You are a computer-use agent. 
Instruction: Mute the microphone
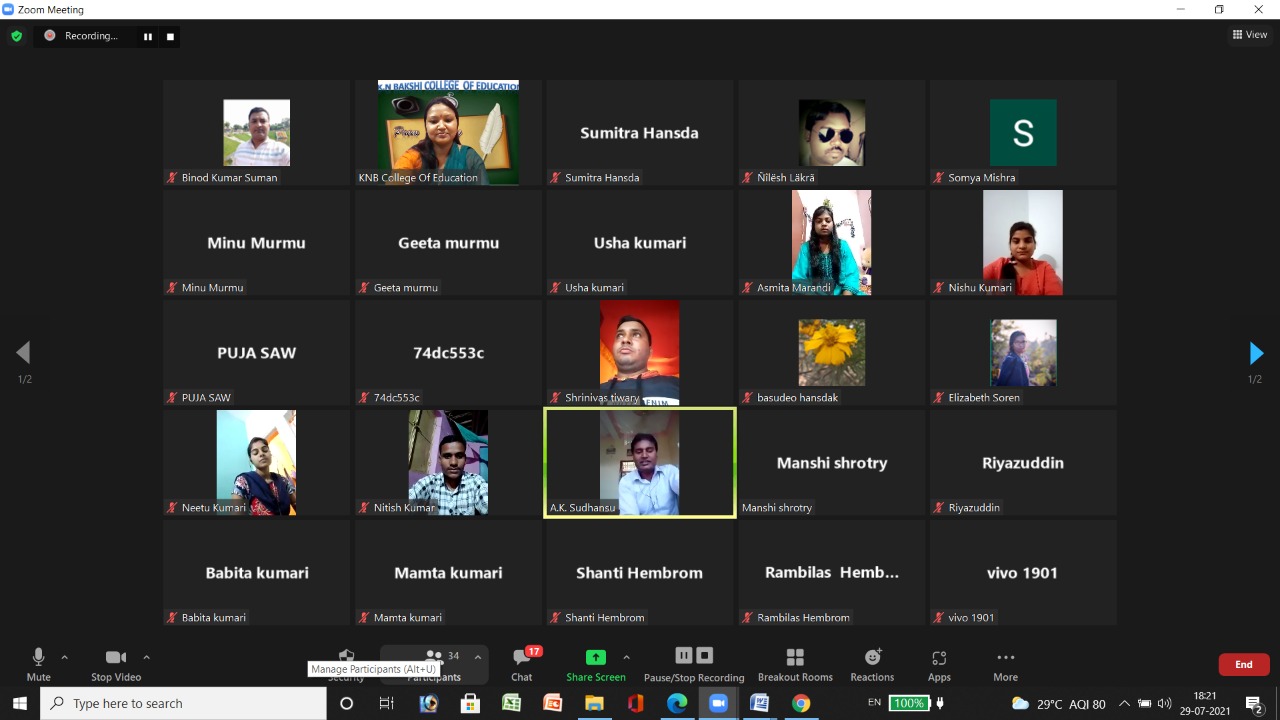point(38,663)
